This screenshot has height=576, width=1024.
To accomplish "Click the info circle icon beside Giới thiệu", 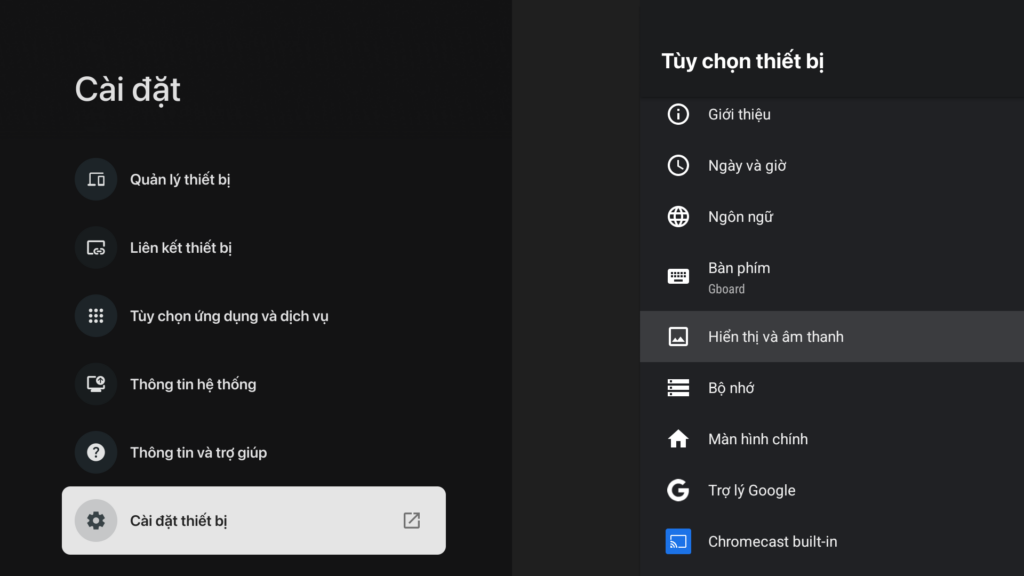I will click(x=678, y=114).
